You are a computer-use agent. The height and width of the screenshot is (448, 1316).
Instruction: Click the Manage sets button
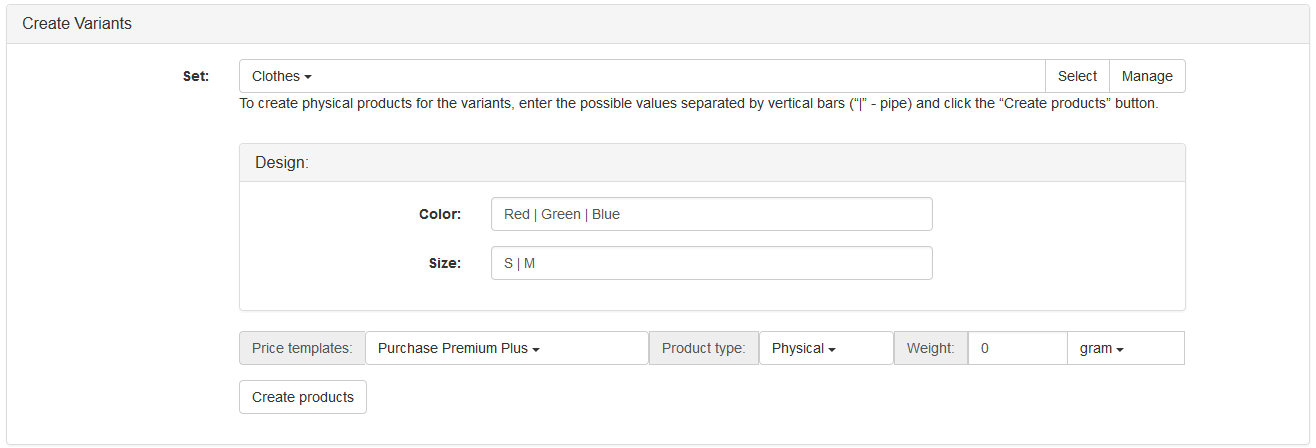1147,76
